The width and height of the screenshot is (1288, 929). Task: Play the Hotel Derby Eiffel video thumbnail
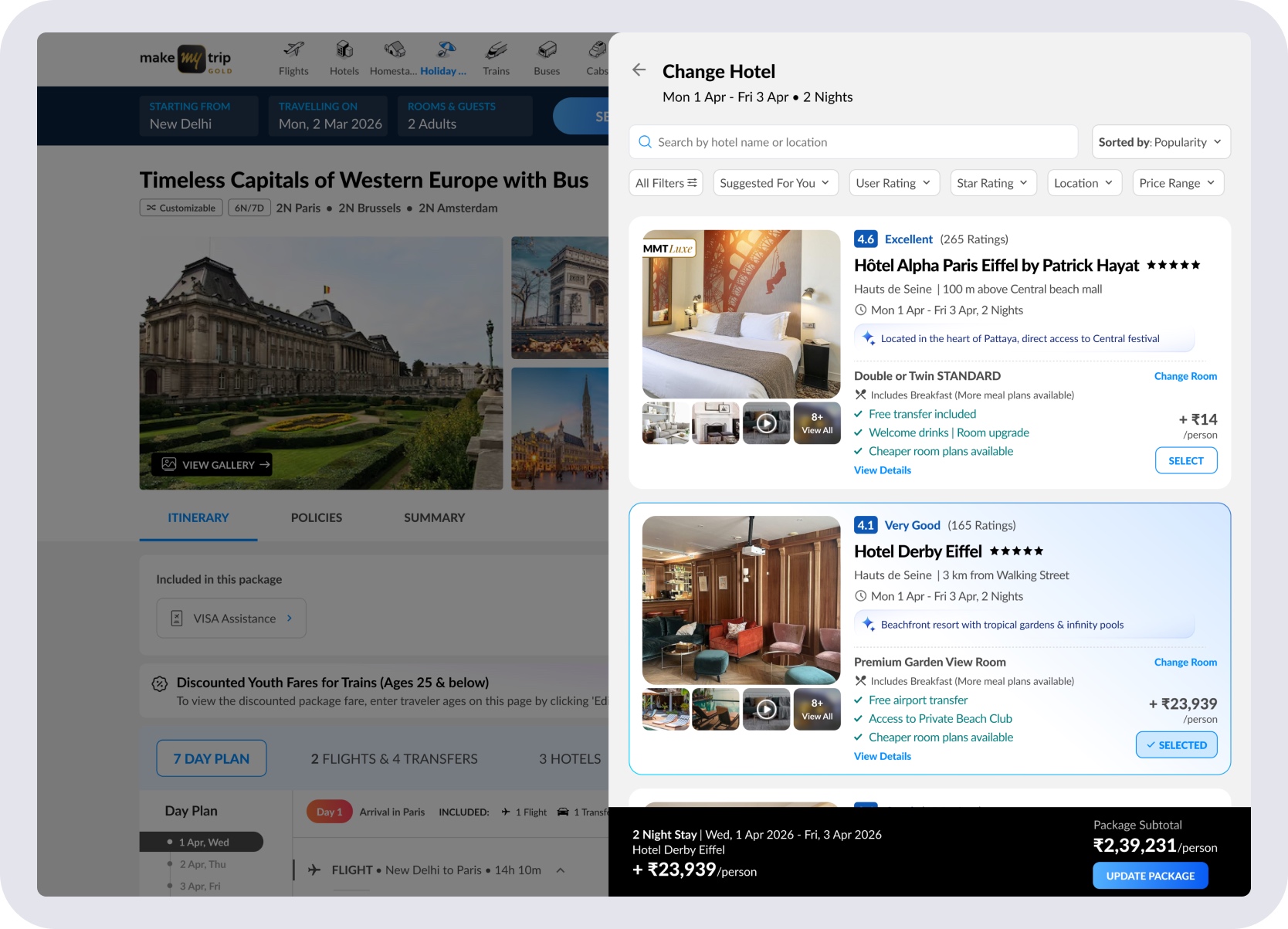click(x=766, y=709)
